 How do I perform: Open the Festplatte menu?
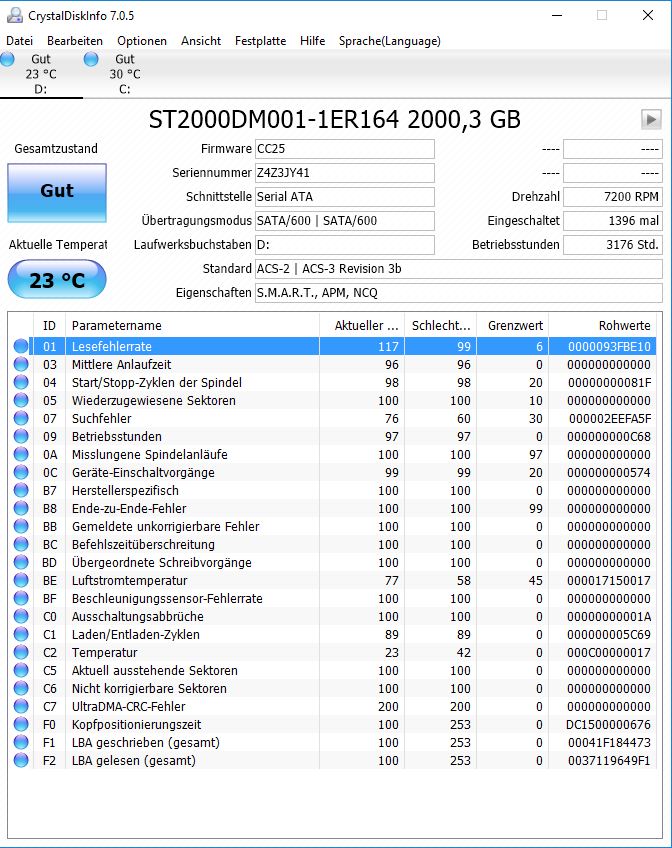tap(261, 41)
